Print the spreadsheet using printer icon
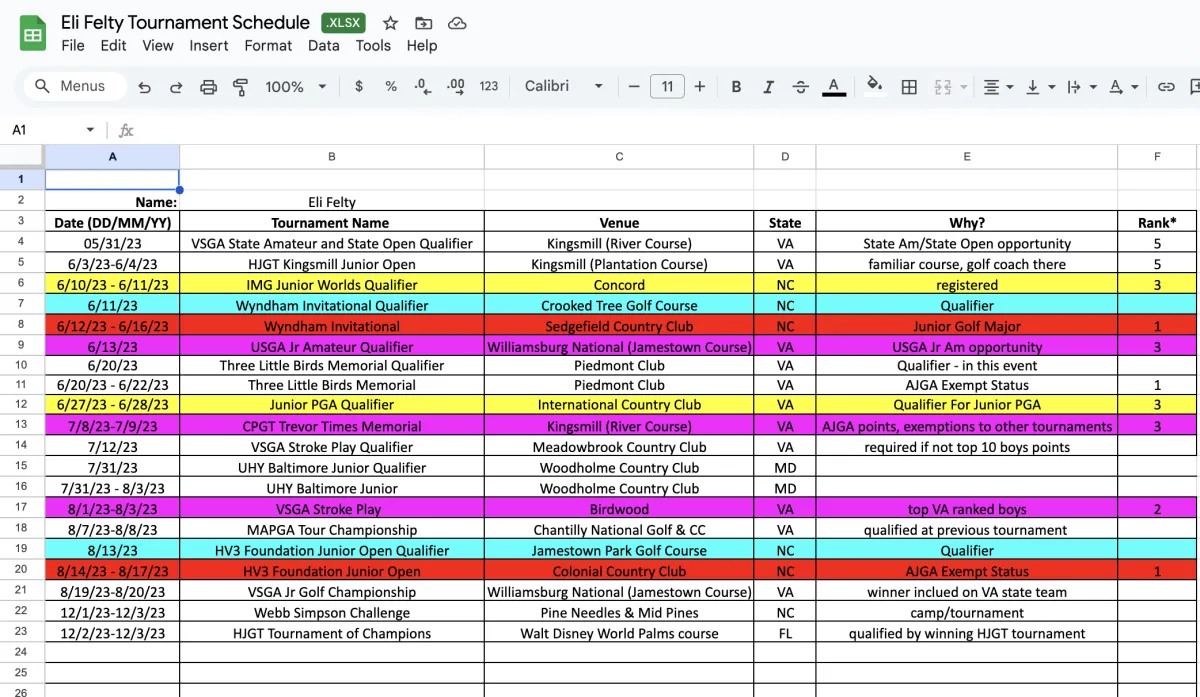The width and height of the screenshot is (1200, 697). [208, 87]
